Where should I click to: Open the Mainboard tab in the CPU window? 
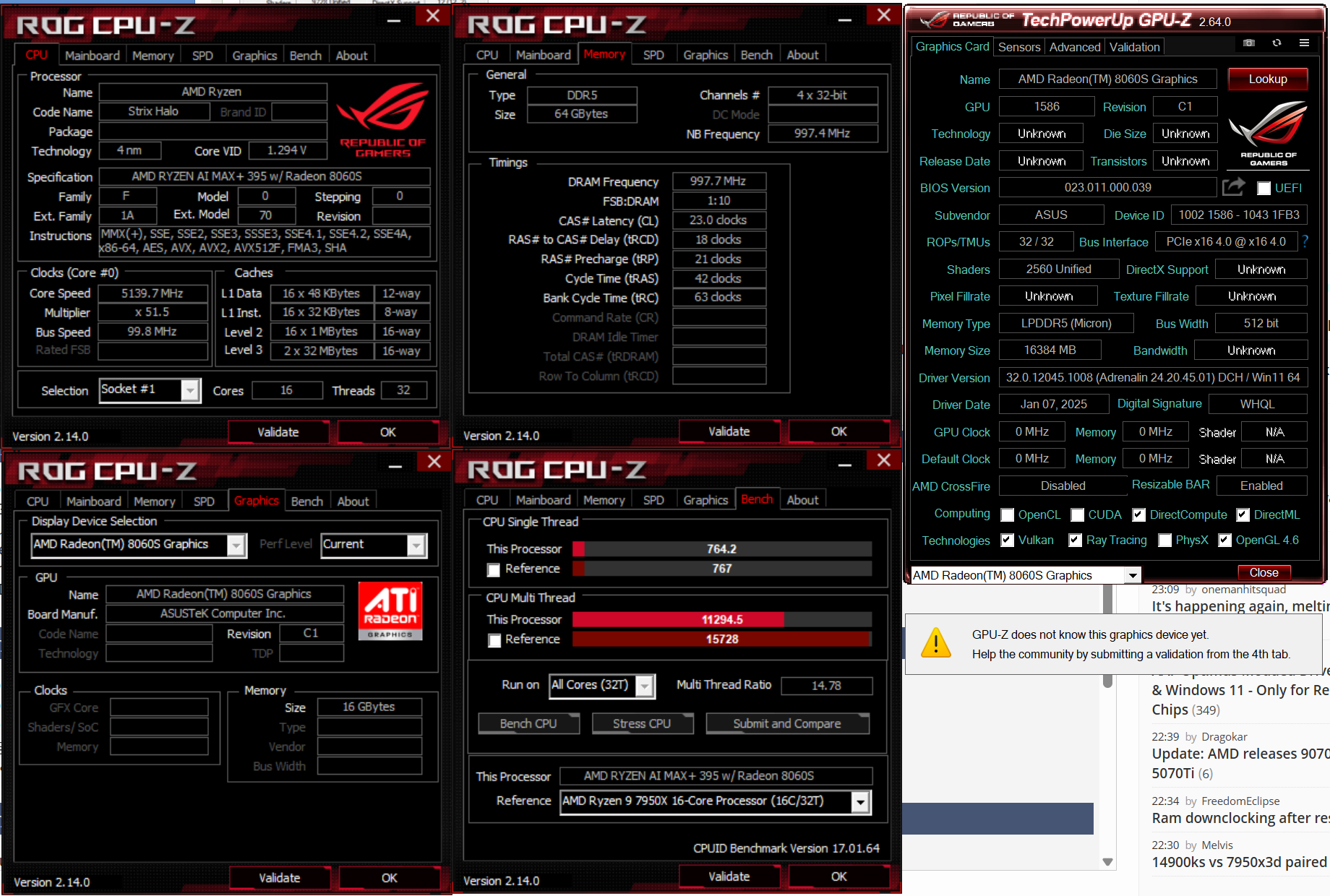click(x=93, y=56)
